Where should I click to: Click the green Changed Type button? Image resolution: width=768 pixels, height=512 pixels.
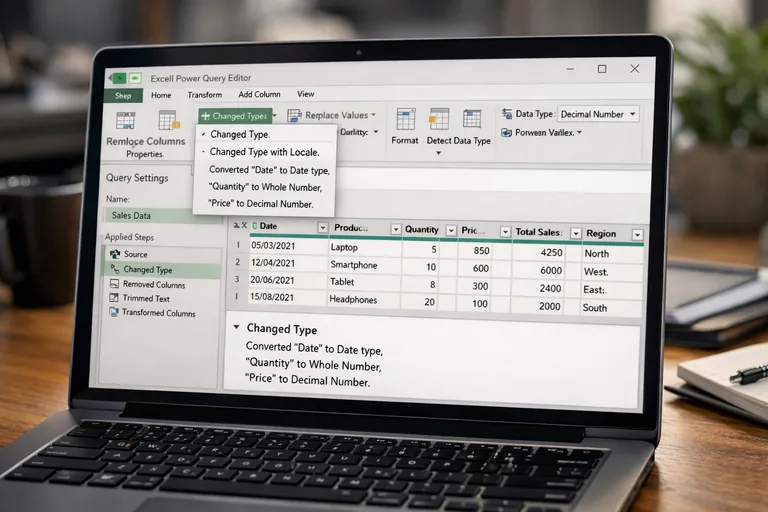(235, 116)
